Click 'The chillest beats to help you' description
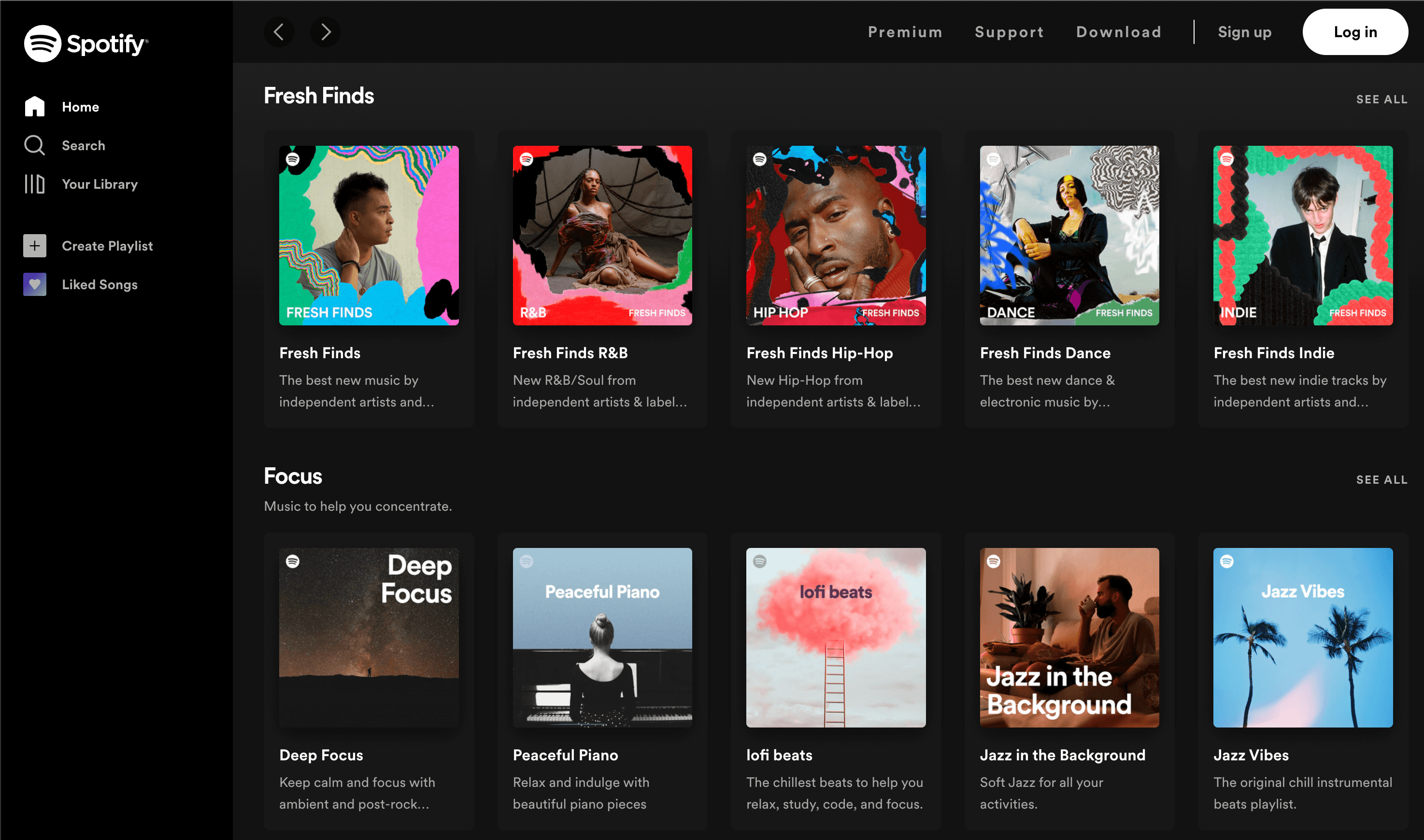This screenshot has width=1424, height=840. (835, 793)
